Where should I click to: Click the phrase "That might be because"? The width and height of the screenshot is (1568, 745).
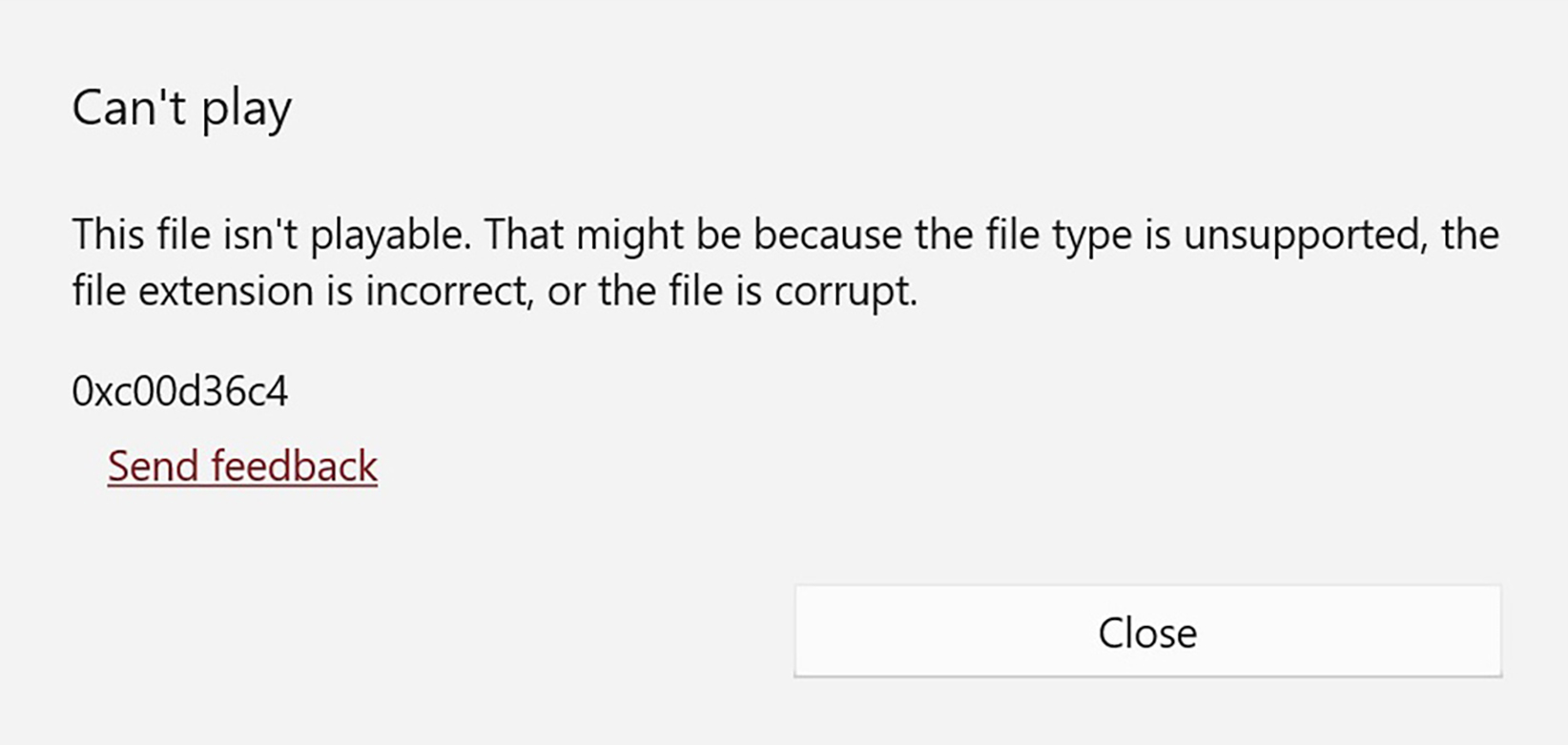(x=694, y=235)
